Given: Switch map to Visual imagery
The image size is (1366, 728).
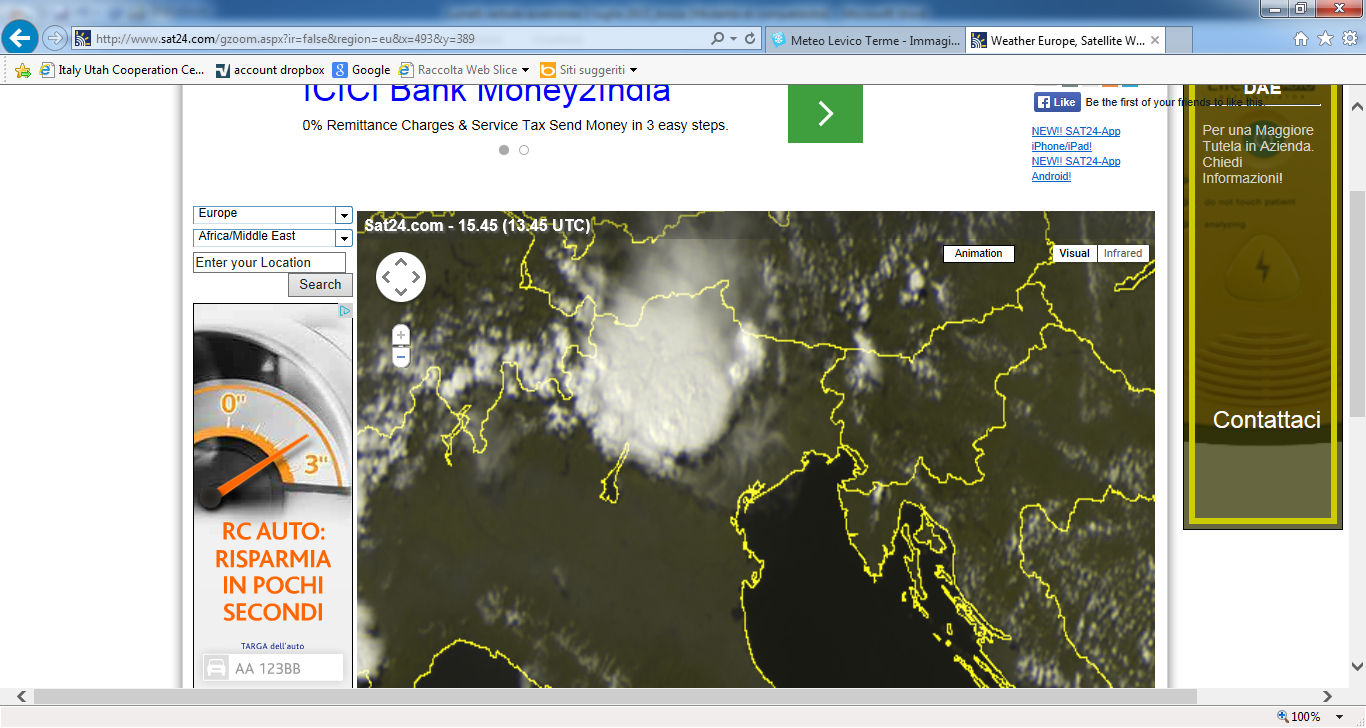Looking at the screenshot, I should 1074,254.
